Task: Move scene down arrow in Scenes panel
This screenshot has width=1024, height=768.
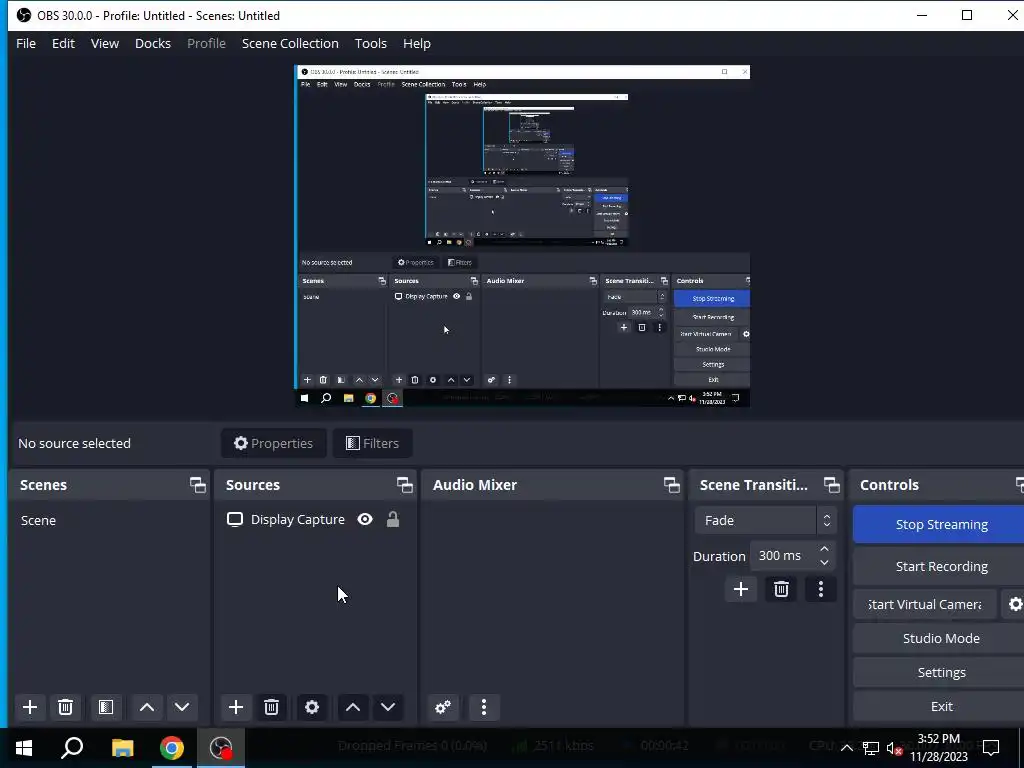Action: [182, 707]
